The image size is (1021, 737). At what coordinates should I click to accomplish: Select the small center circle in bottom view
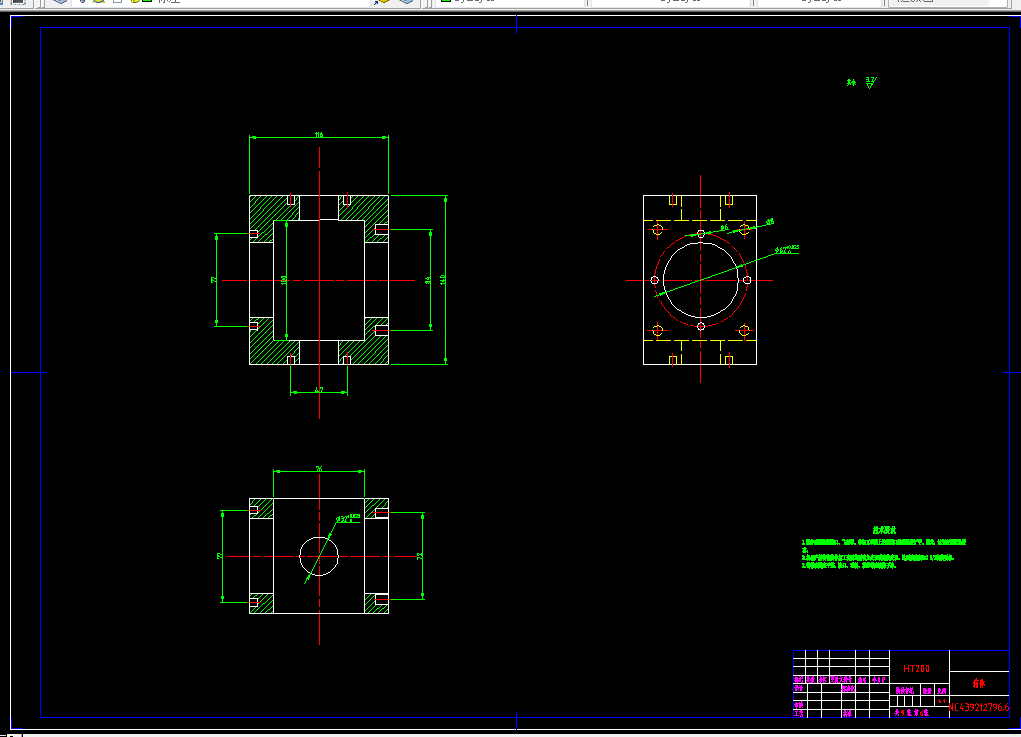coord(319,556)
